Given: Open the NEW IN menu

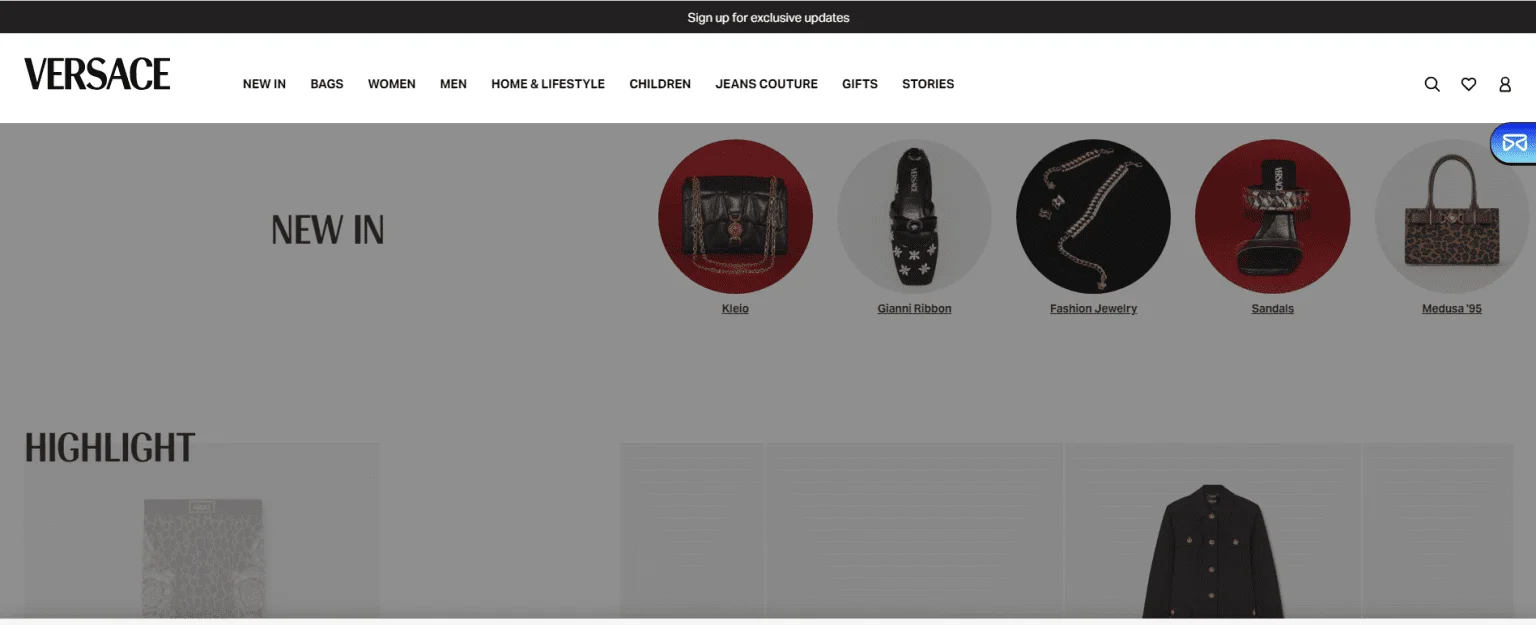Looking at the screenshot, I should [x=264, y=84].
